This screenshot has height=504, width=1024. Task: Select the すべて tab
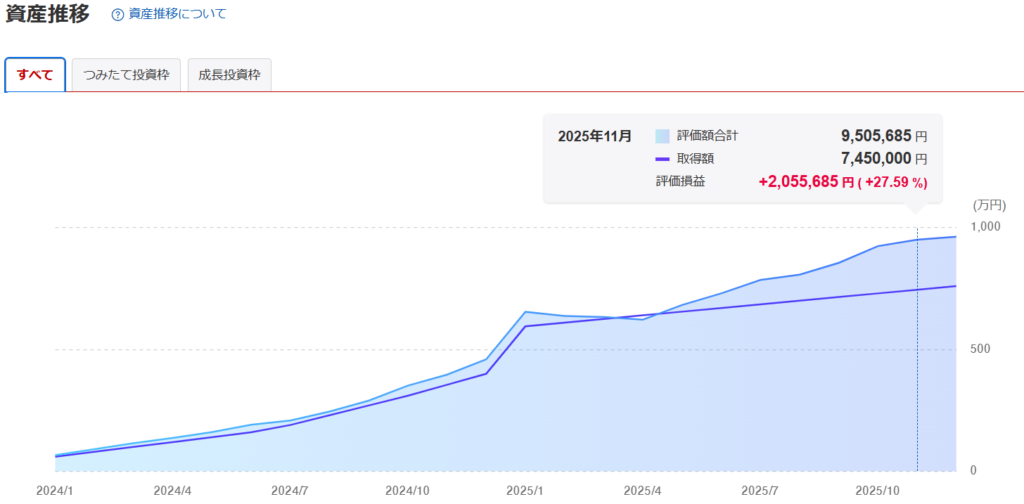tap(35, 75)
